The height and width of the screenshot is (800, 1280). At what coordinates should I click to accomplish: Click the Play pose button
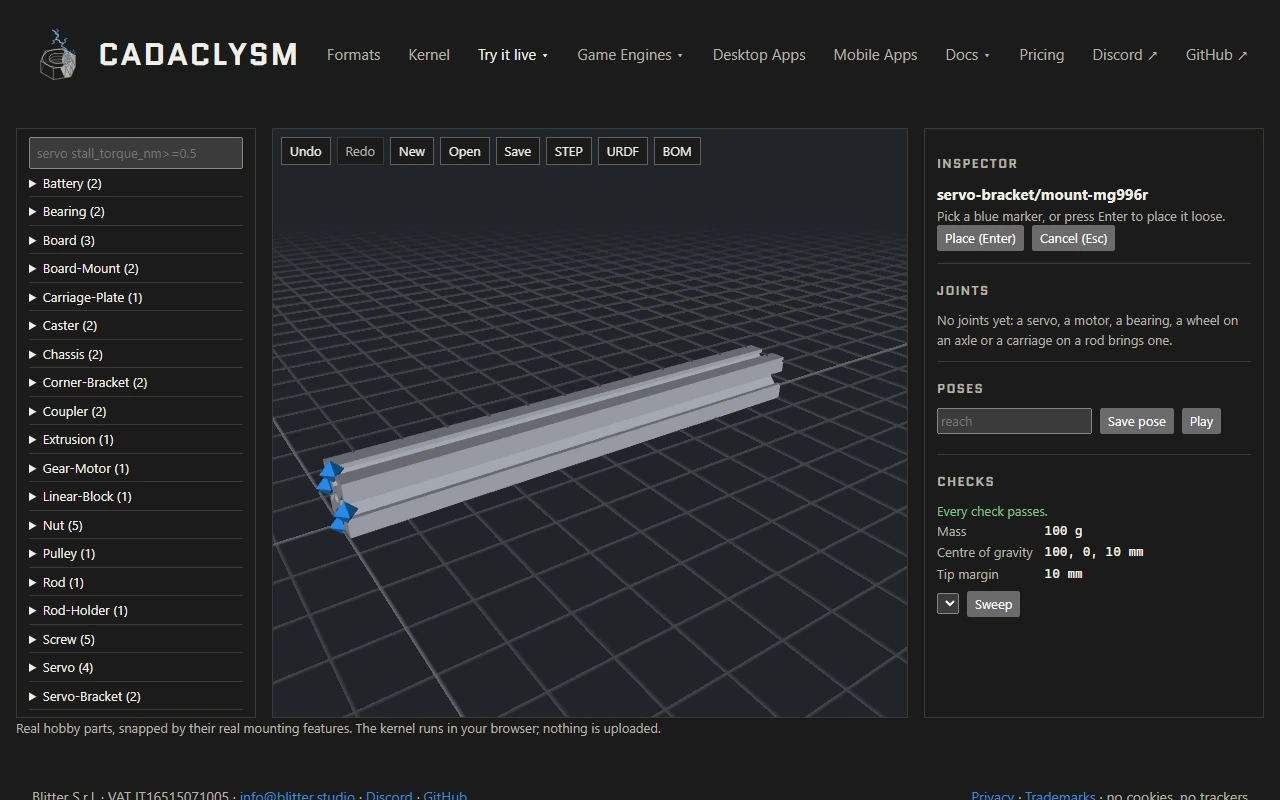1201,421
